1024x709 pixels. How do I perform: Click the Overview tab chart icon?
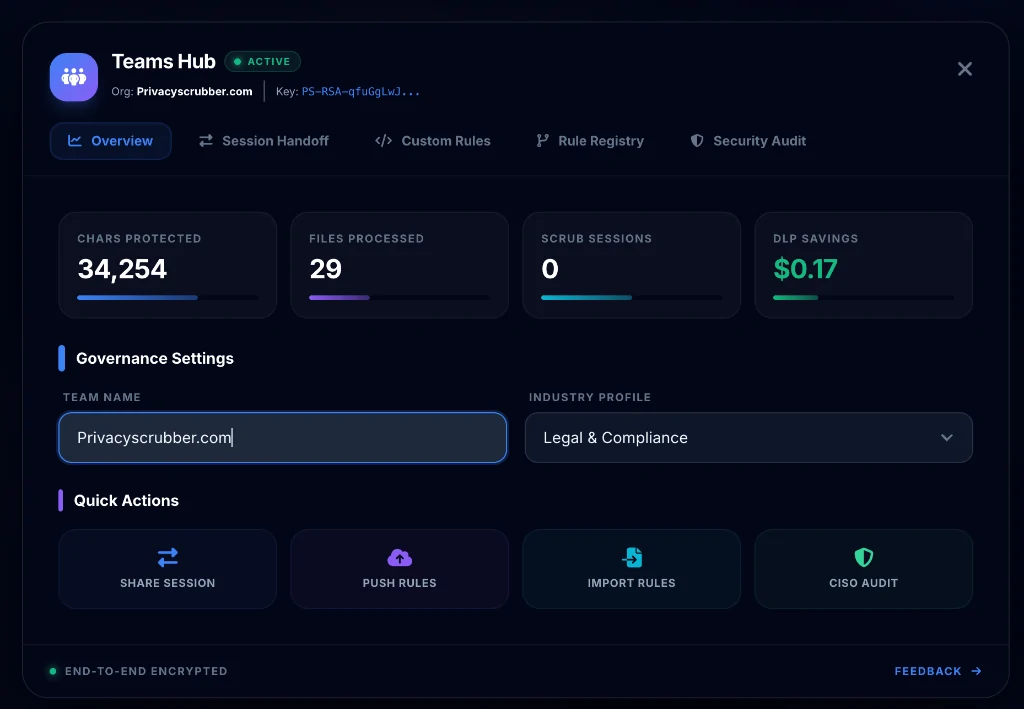(x=75, y=140)
